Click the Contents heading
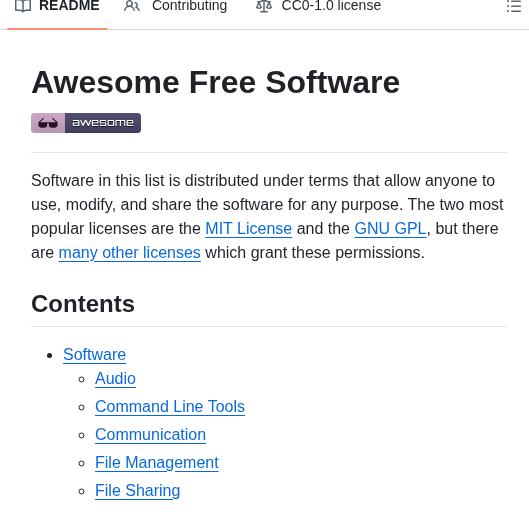529x512 pixels. tap(83, 304)
